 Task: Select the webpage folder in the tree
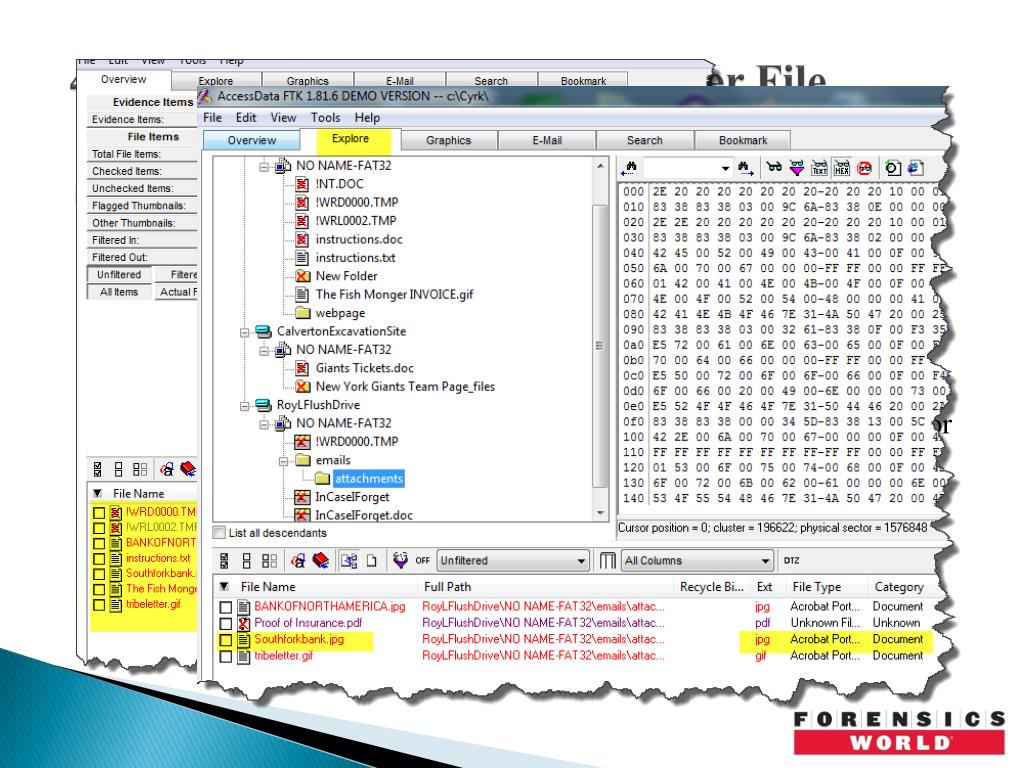coord(340,313)
